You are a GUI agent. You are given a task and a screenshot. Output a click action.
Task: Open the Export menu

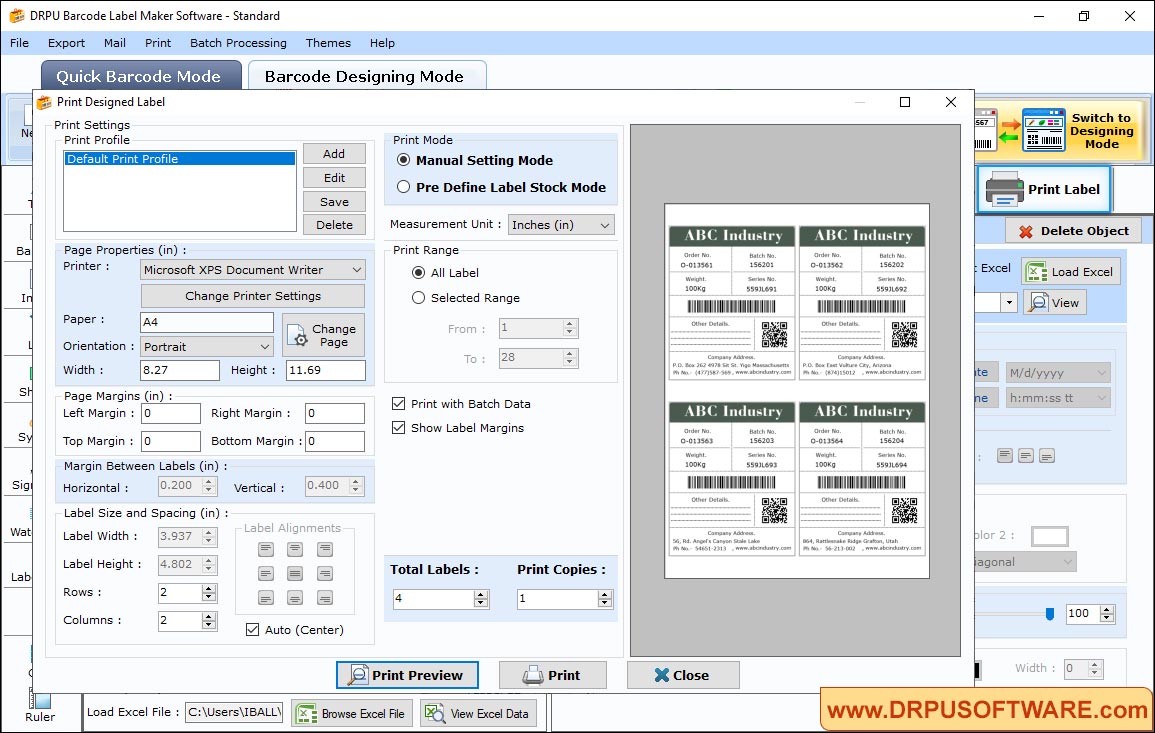click(x=66, y=43)
